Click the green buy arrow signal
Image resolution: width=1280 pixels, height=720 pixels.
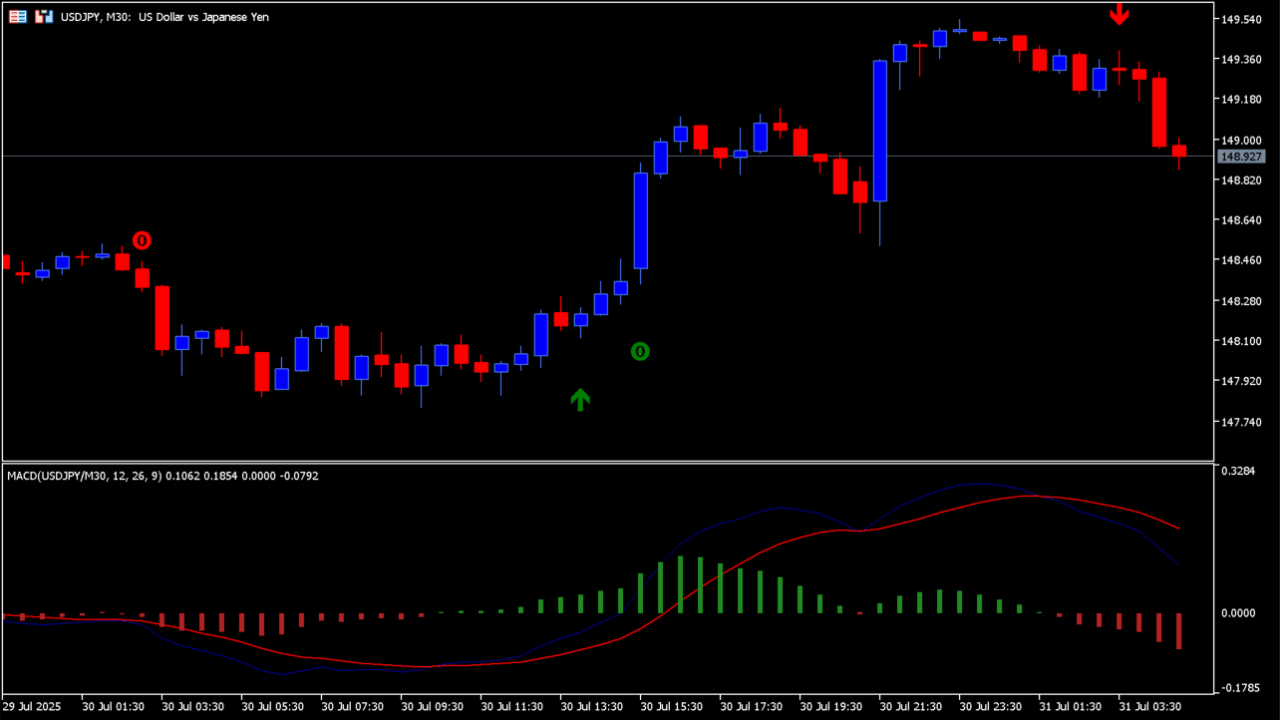tap(580, 400)
